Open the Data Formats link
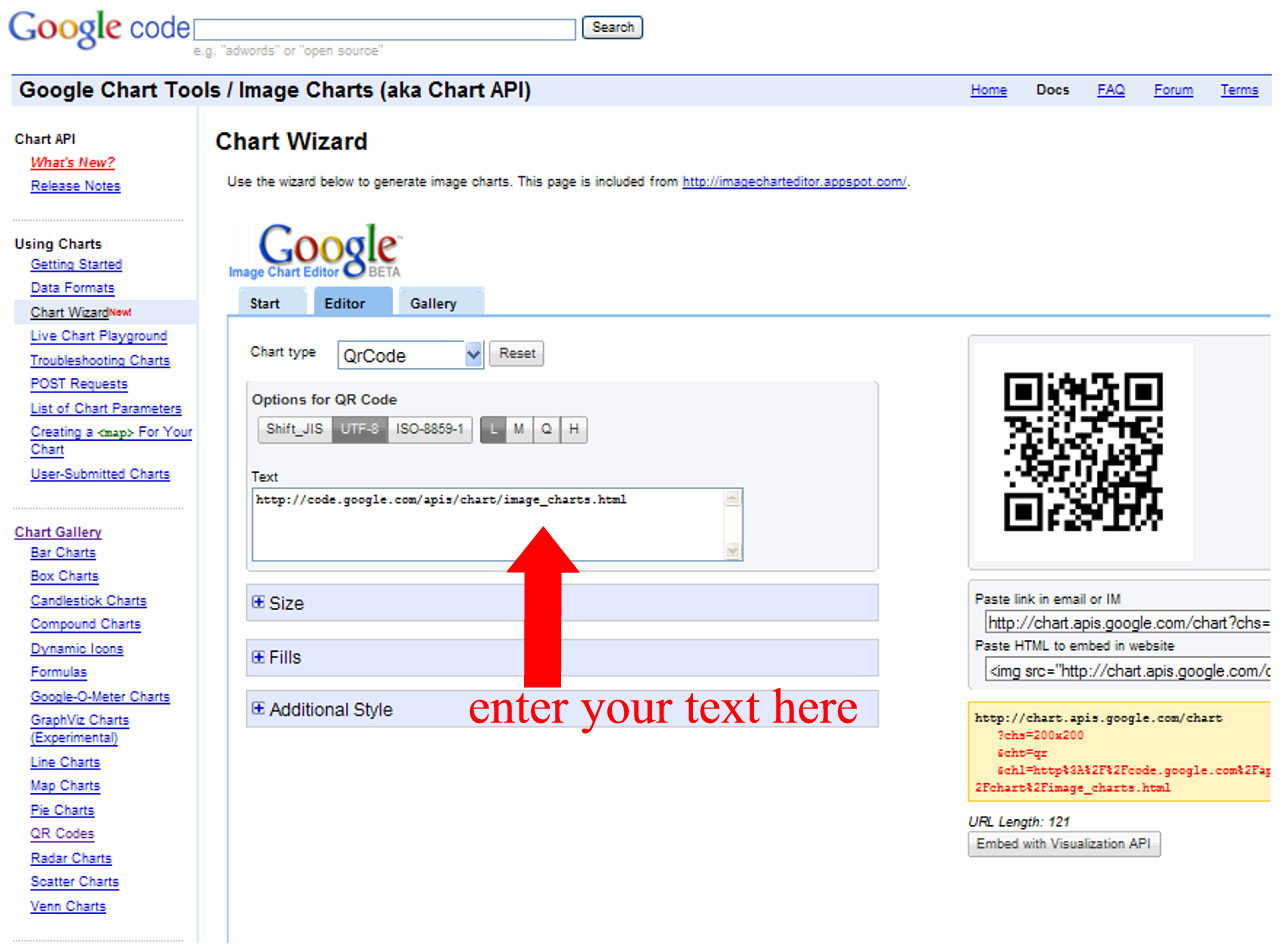This screenshot has width=1288, height=949. pos(72,288)
